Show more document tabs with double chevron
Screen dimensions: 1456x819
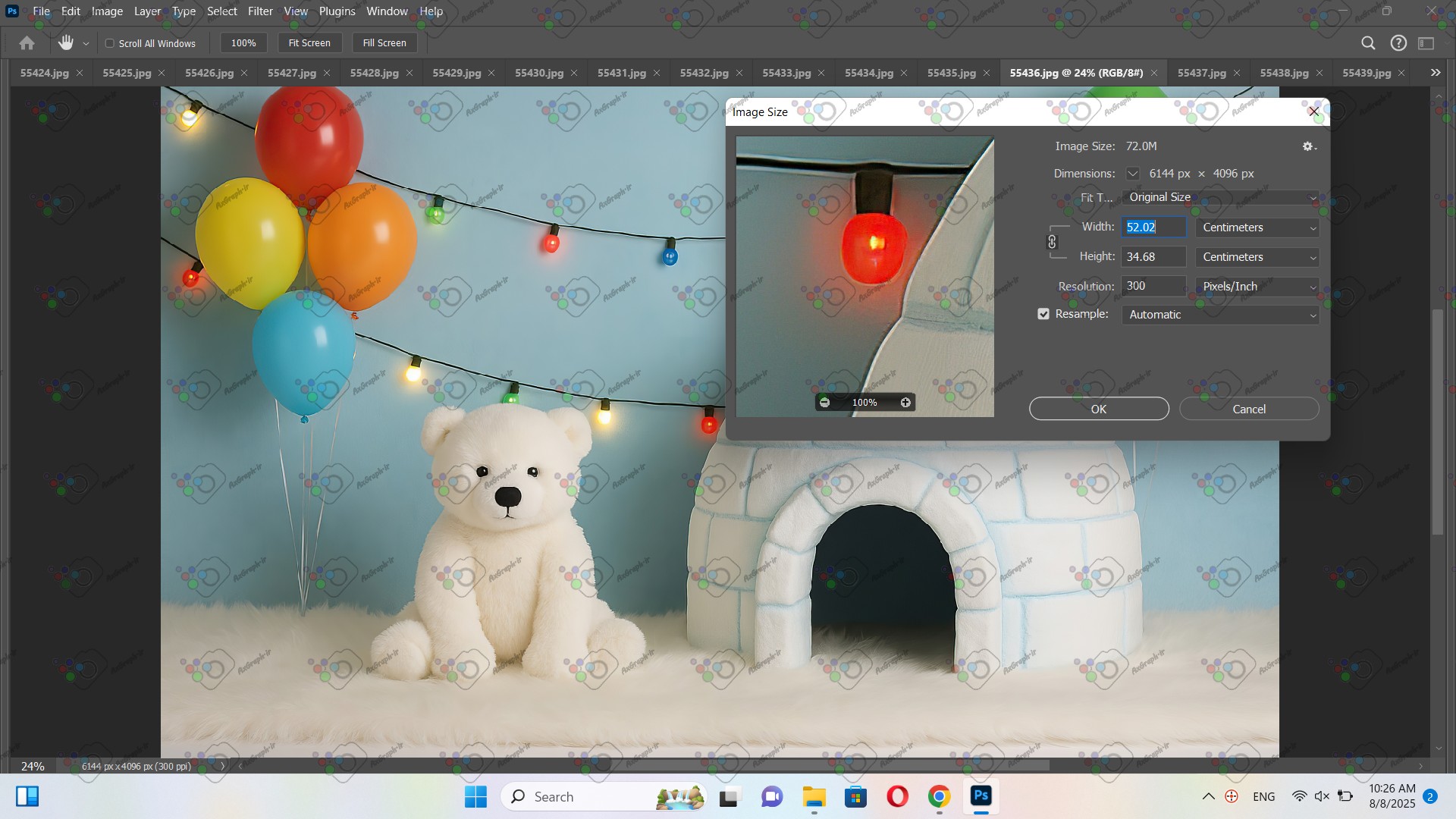pos(1435,73)
